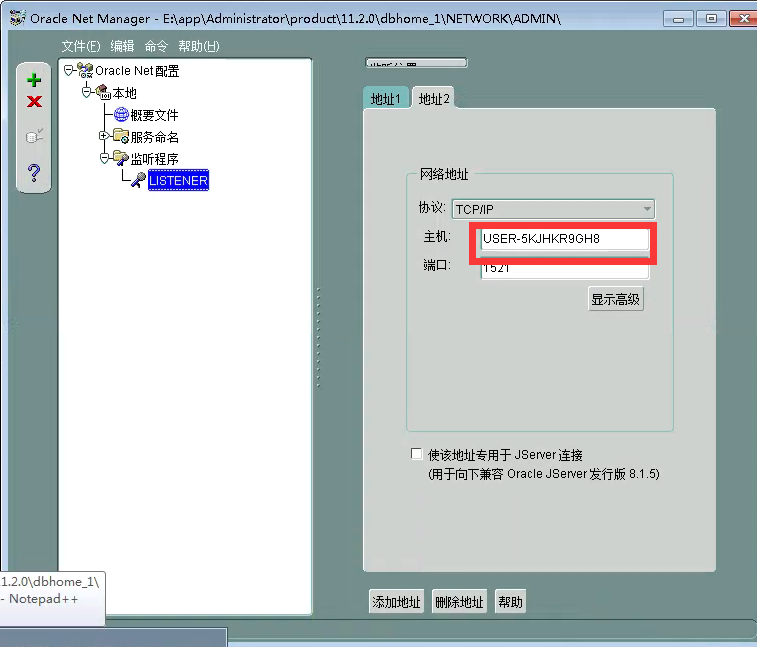Open the partially hidden top combo box
Image resolution: width=757 pixels, height=647 pixels.
point(416,63)
